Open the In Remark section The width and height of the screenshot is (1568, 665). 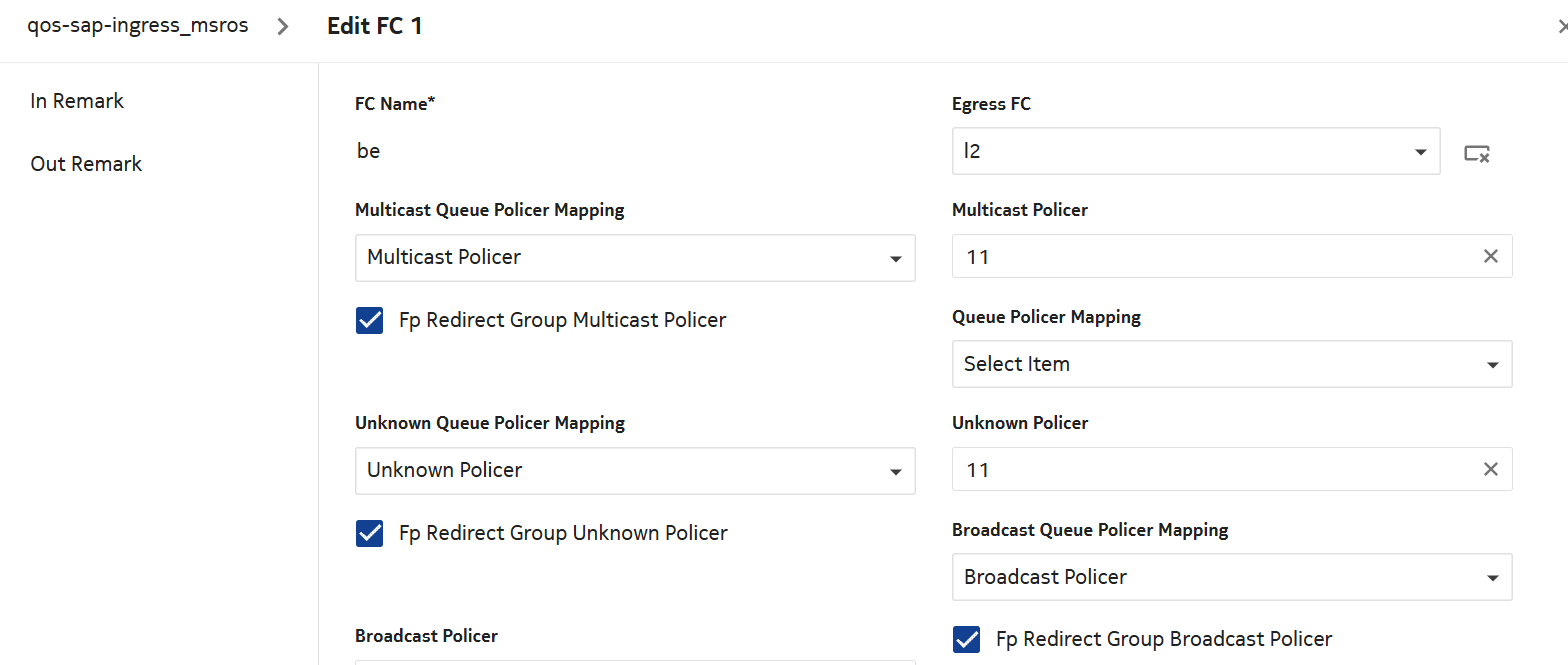77,101
